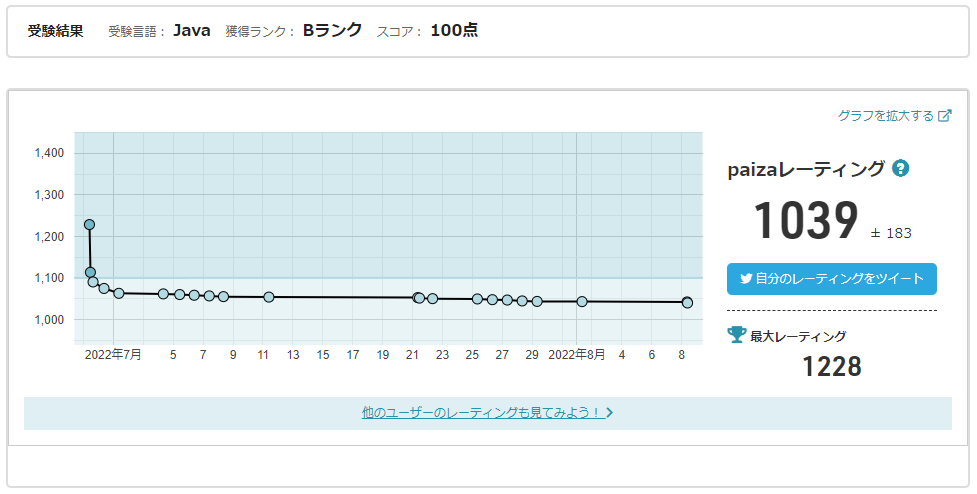The width and height of the screenshot is (977, 494).
Task: Click the help icon beside paizaレーティング
Action: click(900, 169)
